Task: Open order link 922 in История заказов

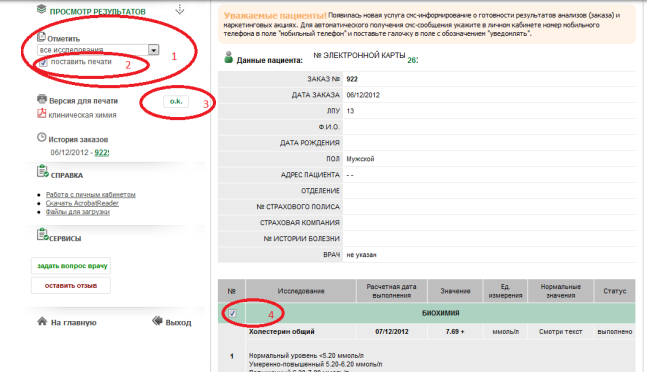Action: click(x=102, y=153)
